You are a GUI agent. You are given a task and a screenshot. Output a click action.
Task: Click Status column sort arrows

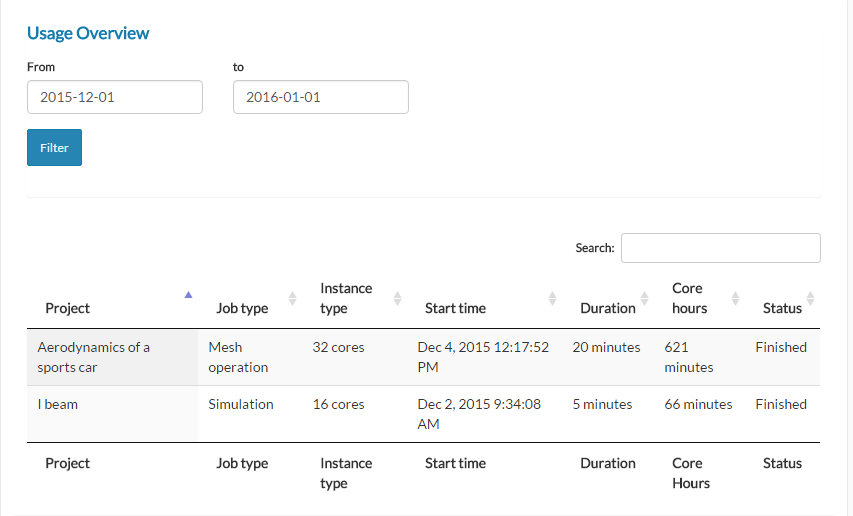[x=810, y=298]
